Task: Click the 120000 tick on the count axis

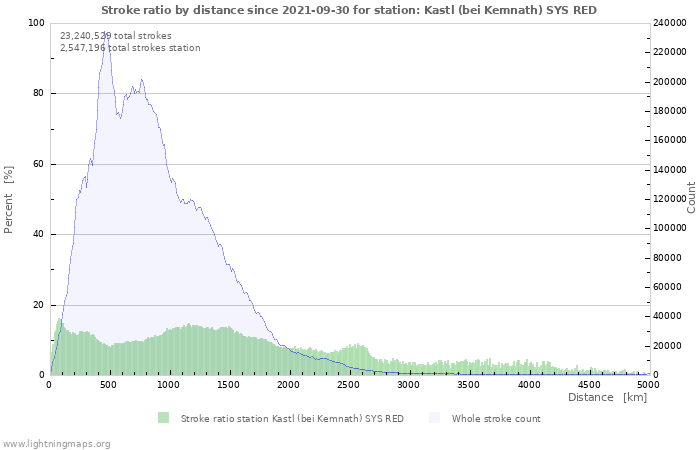Action: pos(671,199)
